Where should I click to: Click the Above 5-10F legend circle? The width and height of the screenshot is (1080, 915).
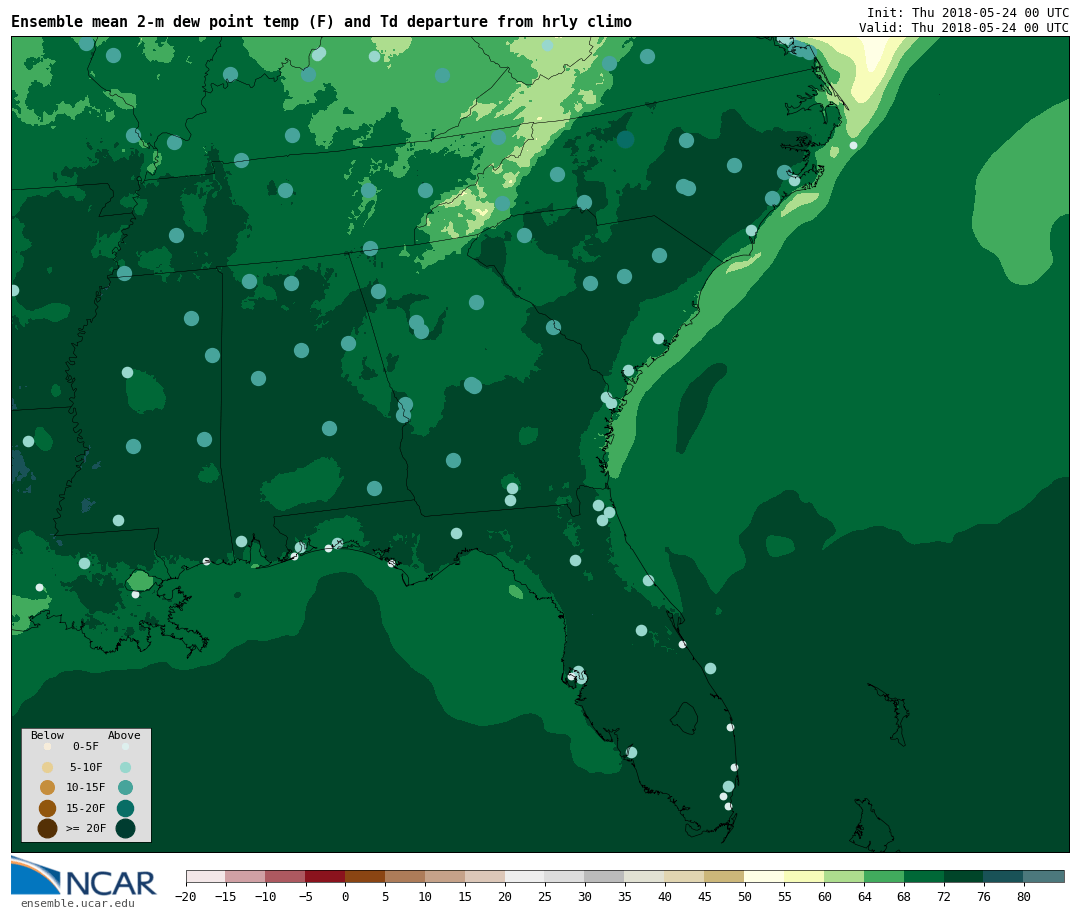pyautogui.click(x=125, y=768)
